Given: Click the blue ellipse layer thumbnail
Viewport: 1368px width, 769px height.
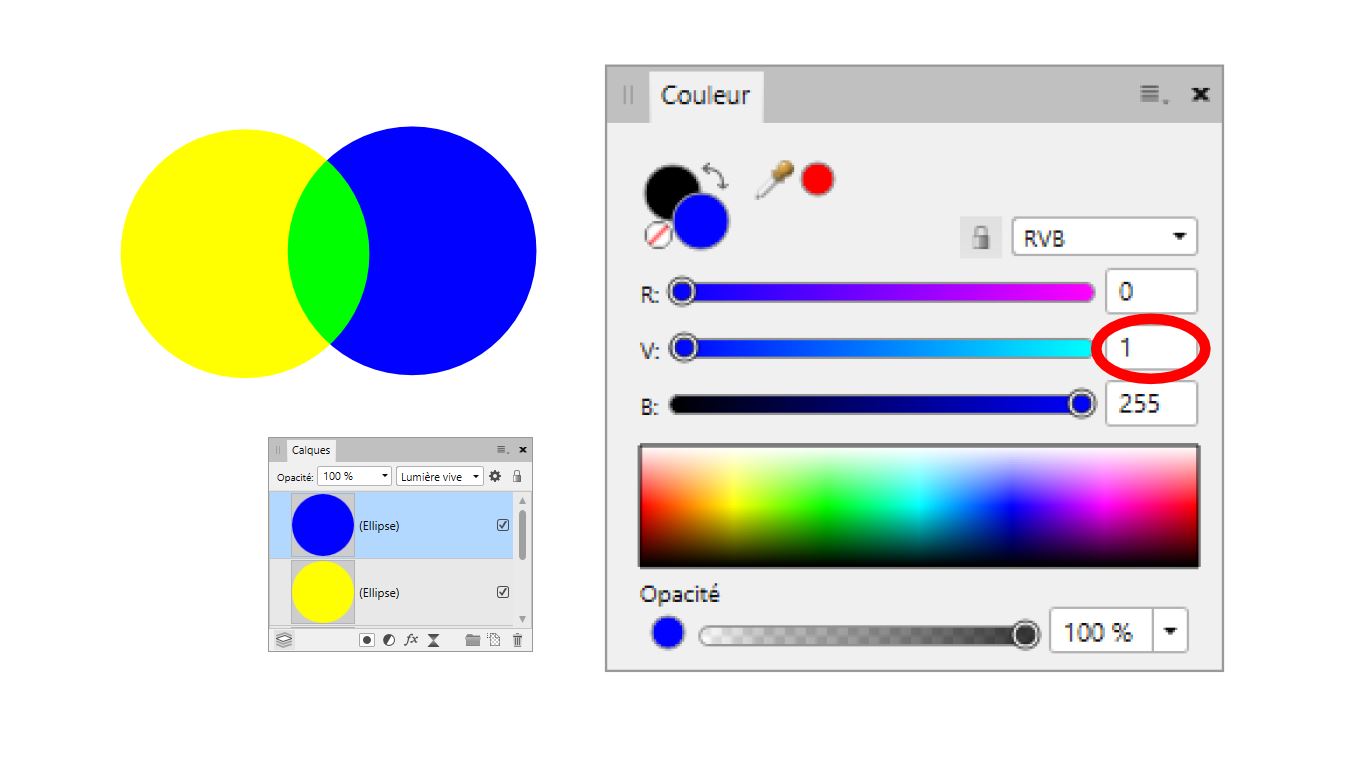Looking at the screenshot, I should pyautogui.click(x=323, y=525).
